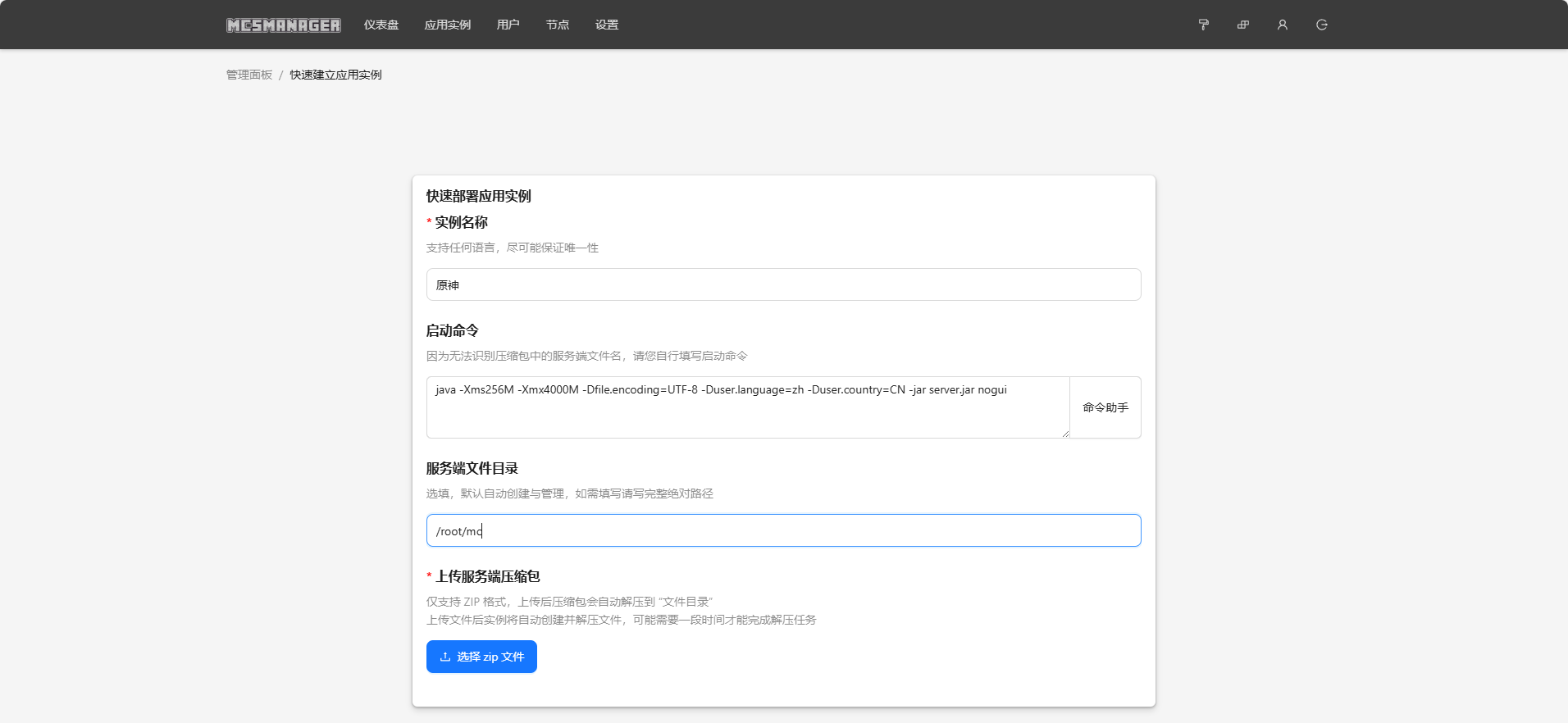Grab the startup command textarea resize handle
1568x723 pixels.
point(1065,434)
